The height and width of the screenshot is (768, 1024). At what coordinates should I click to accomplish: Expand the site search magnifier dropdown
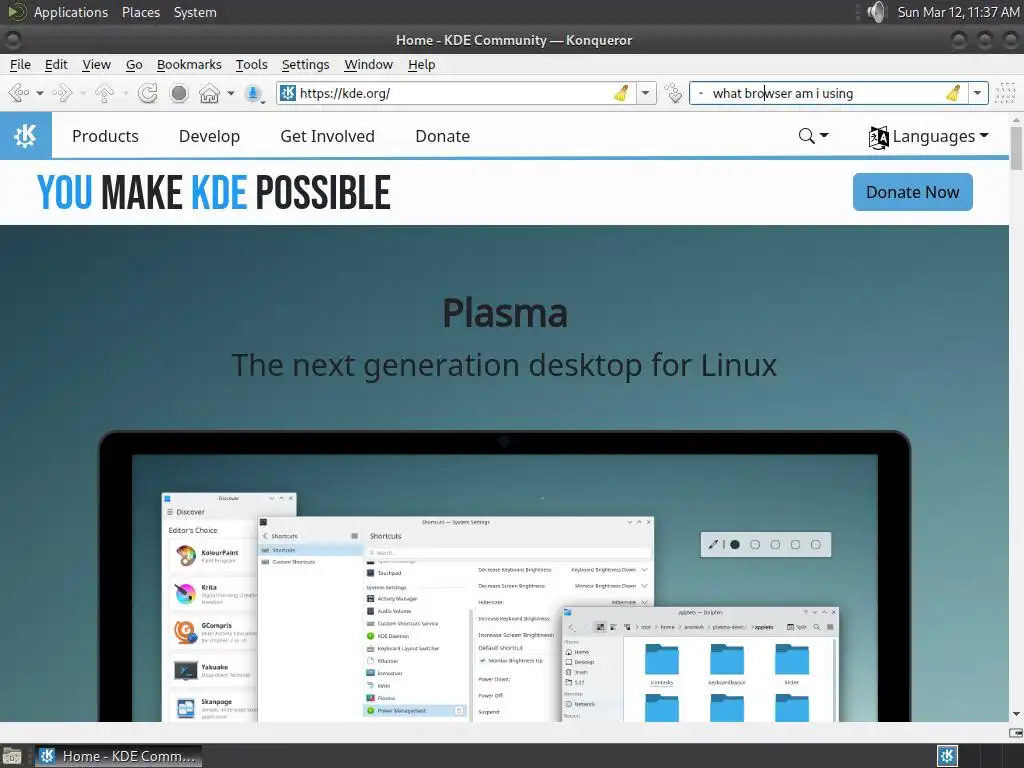[813, 136]
